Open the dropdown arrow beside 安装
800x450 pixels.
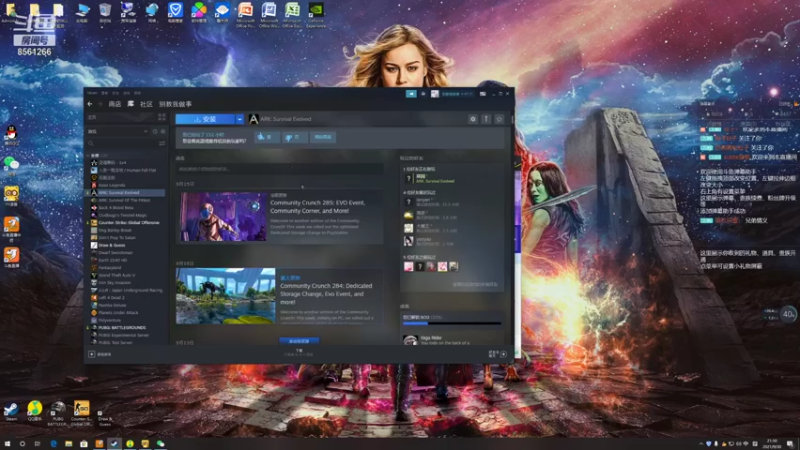click(240, 119)
